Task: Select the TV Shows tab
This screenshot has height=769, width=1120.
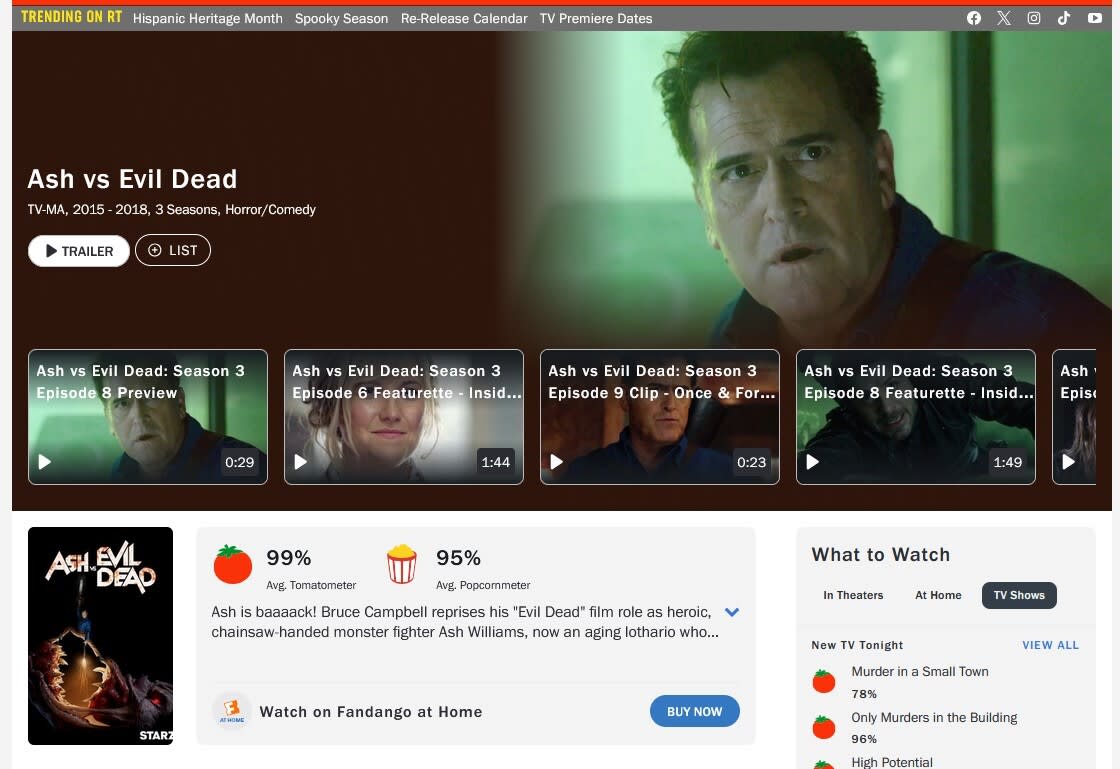Action: click(x=1019, y=595)
